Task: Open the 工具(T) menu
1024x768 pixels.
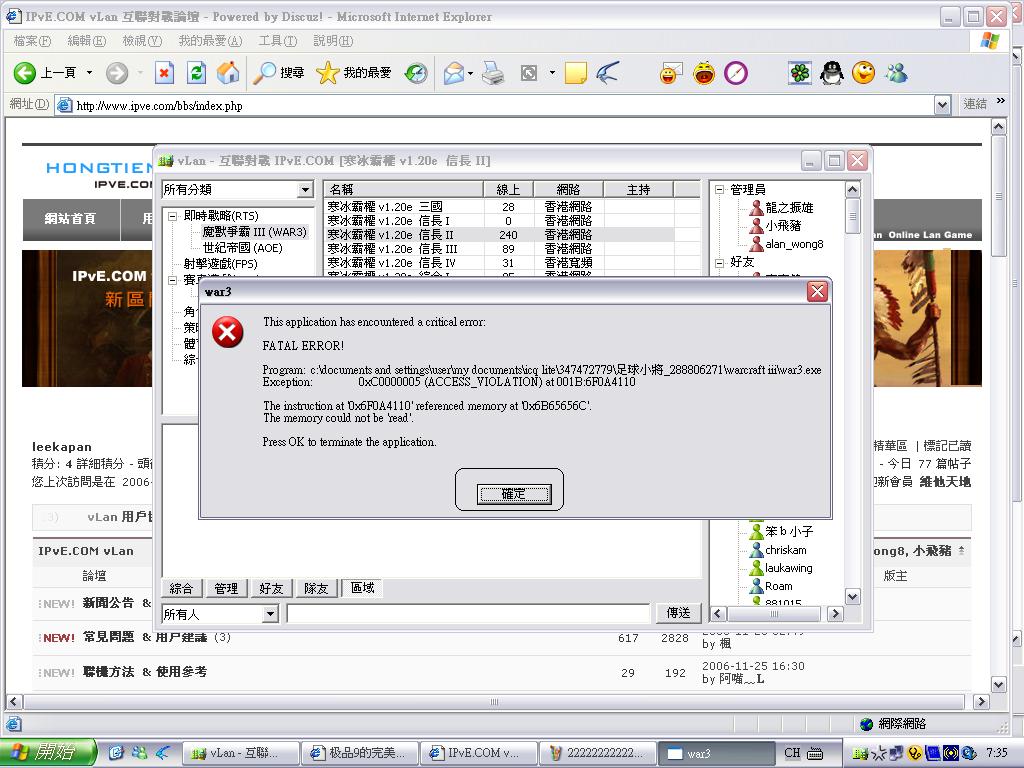Action: coord(278,41)
